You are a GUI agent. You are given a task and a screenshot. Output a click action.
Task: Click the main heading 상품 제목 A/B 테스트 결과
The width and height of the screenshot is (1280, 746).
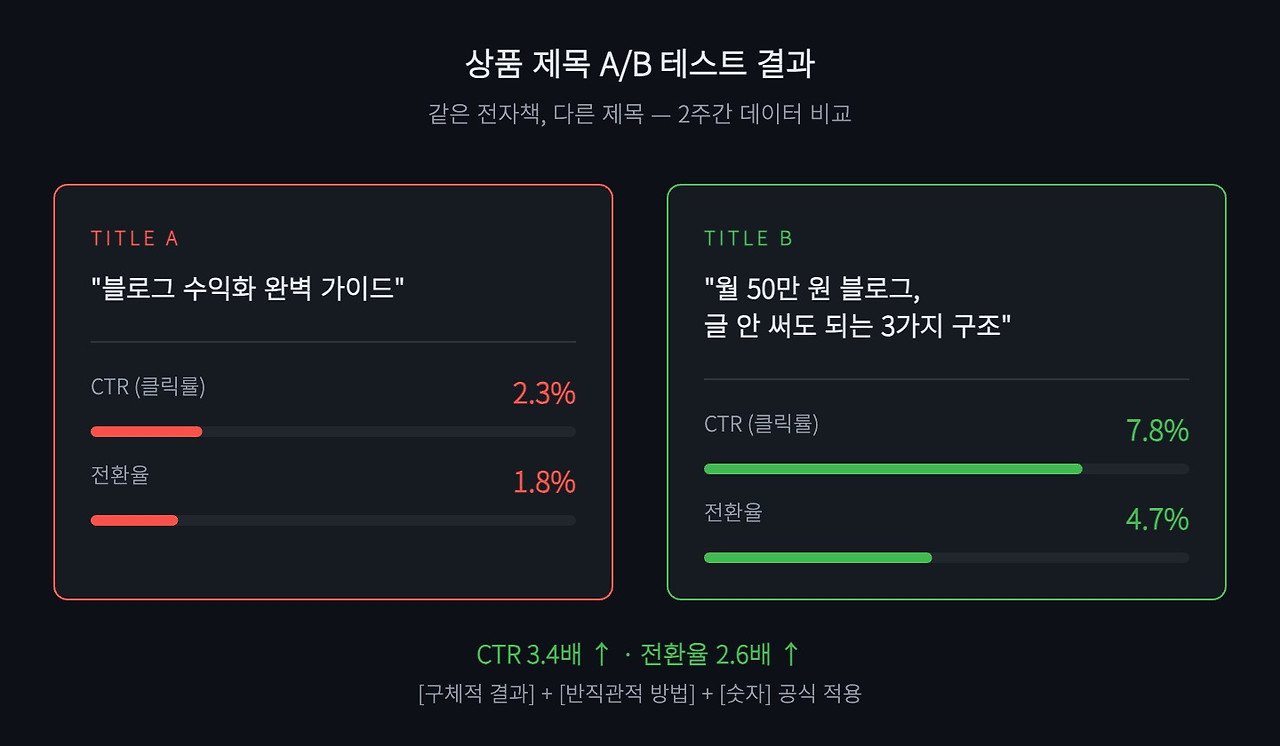point(640,64)
